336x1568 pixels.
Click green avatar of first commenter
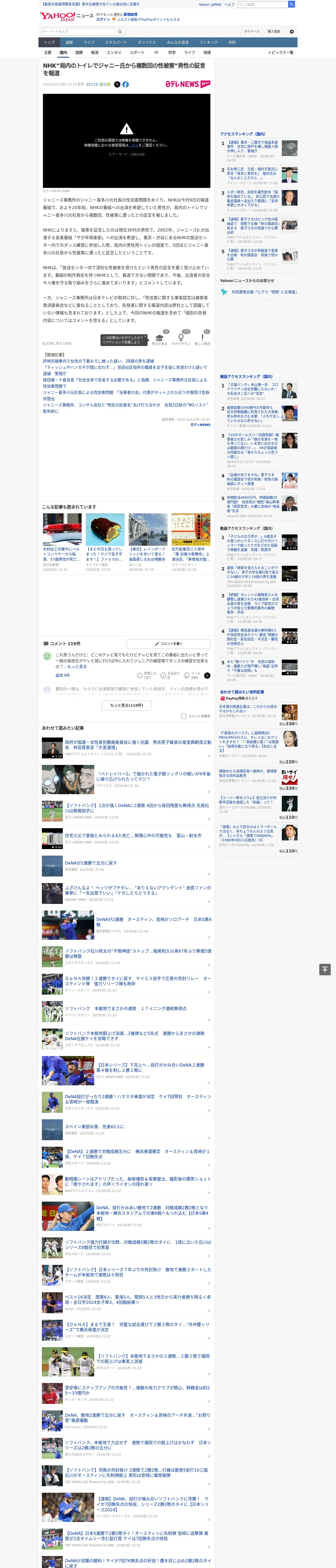click(47, 656)
